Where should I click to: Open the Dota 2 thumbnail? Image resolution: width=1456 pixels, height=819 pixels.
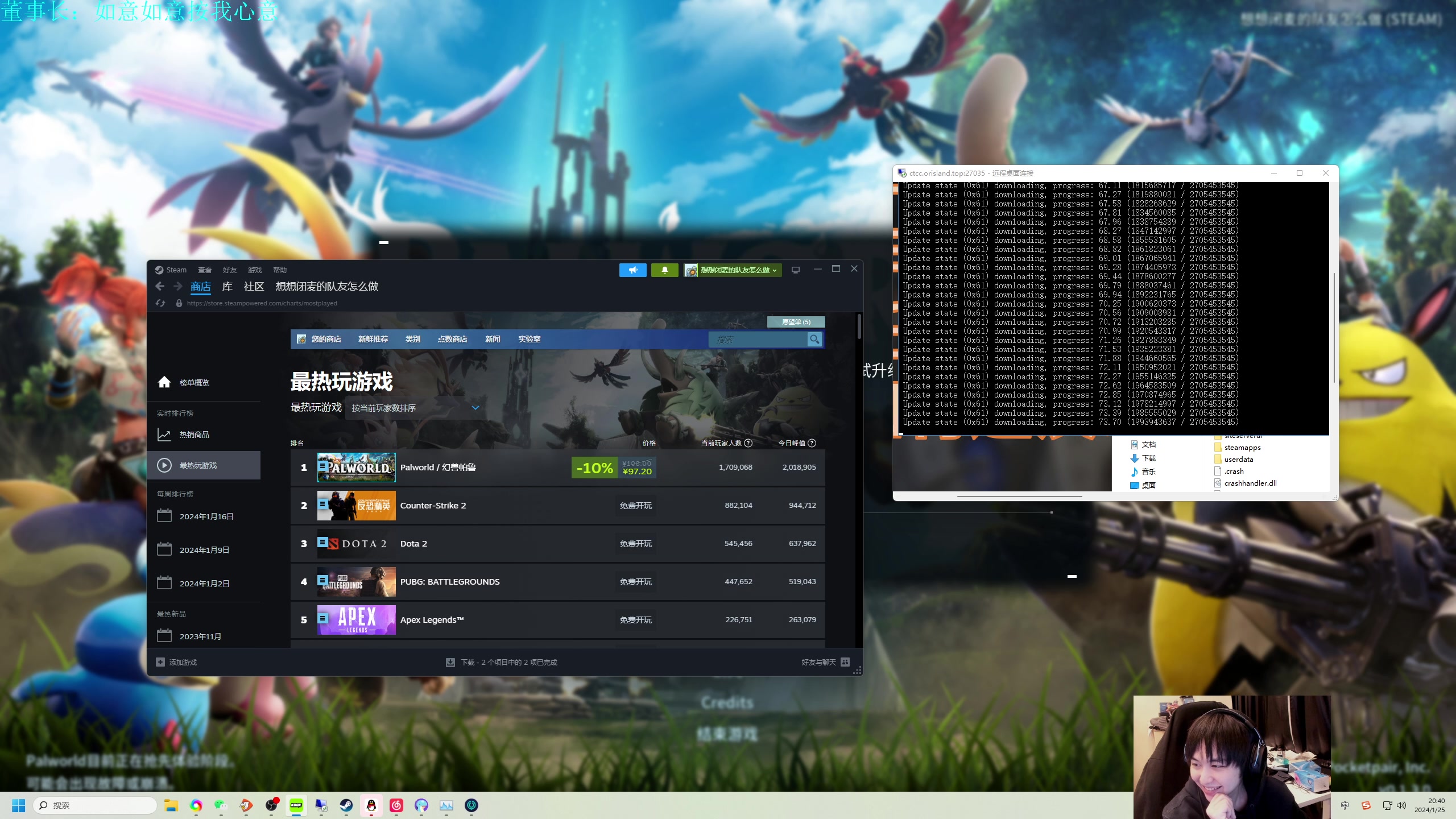pos(357,544)
